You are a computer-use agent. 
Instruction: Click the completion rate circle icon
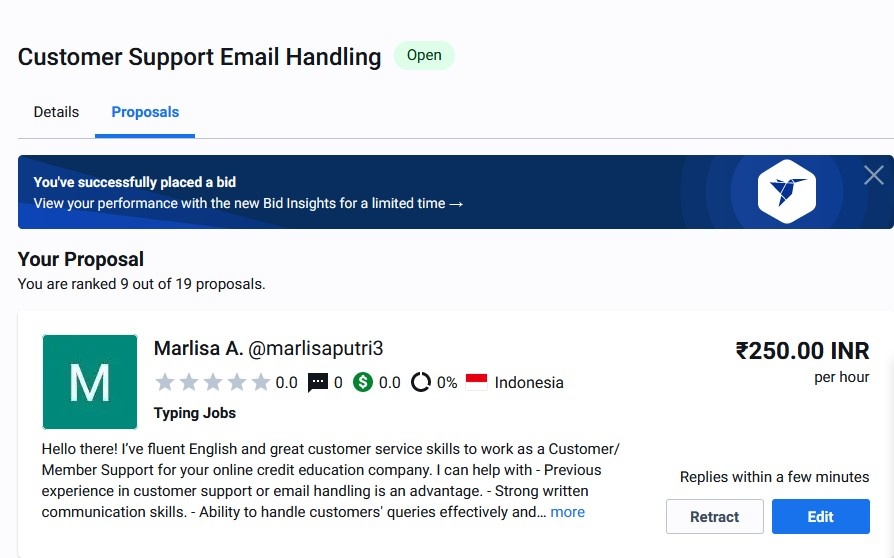coord(421,382)
